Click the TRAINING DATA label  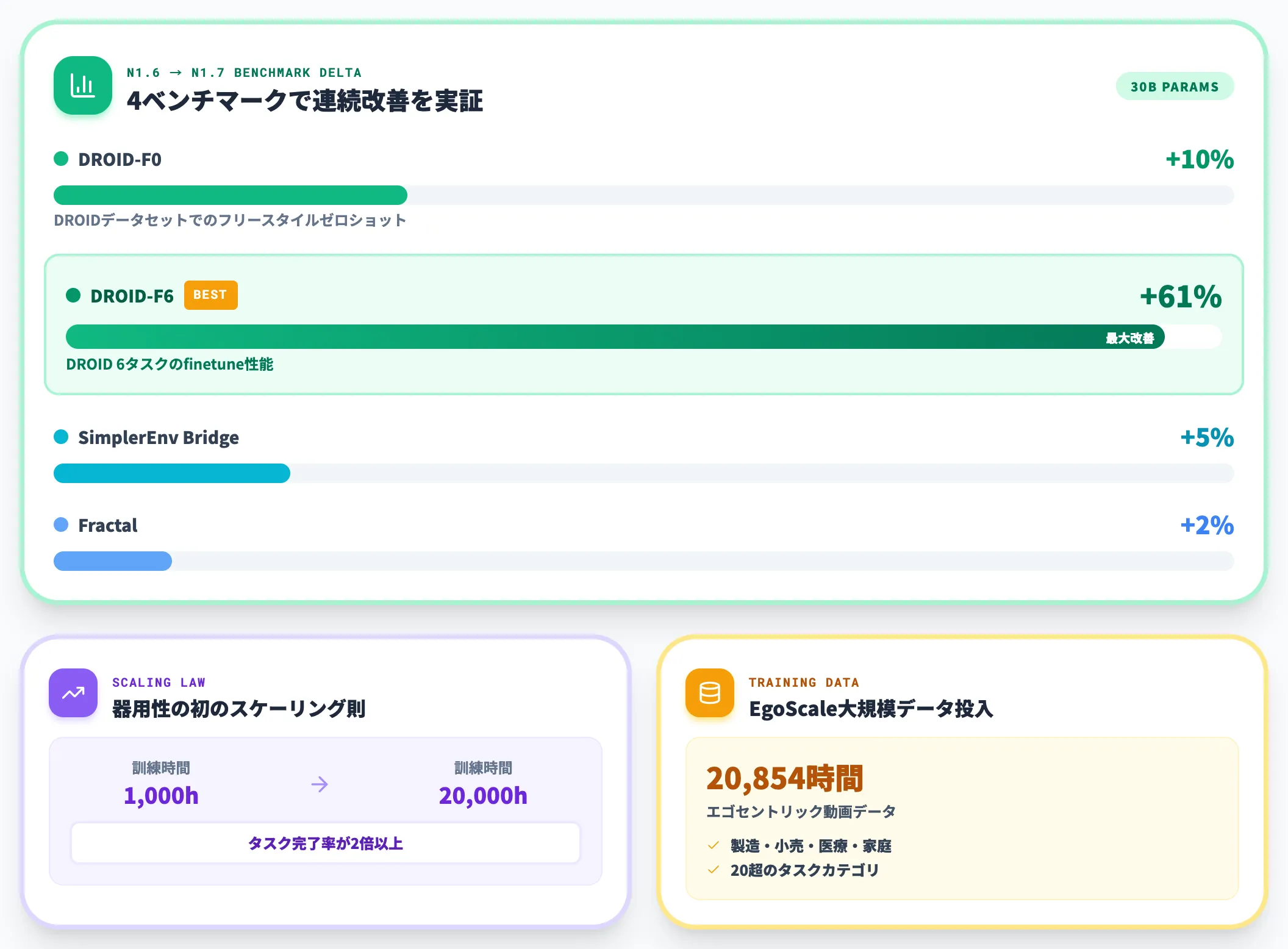pos(804,682)
